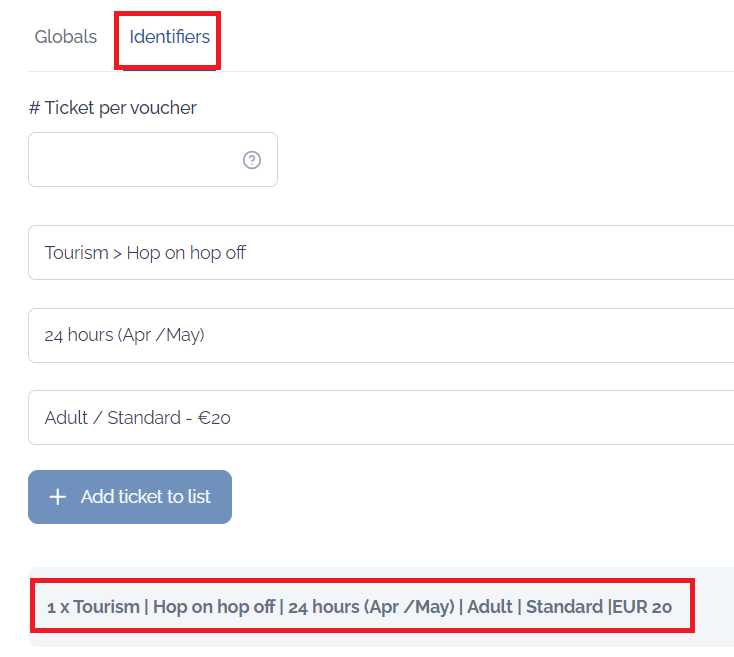Image resolution: width=734 pixels, height=657 pixels.
Task: Select the Identifiers tab
Action: 169,36
